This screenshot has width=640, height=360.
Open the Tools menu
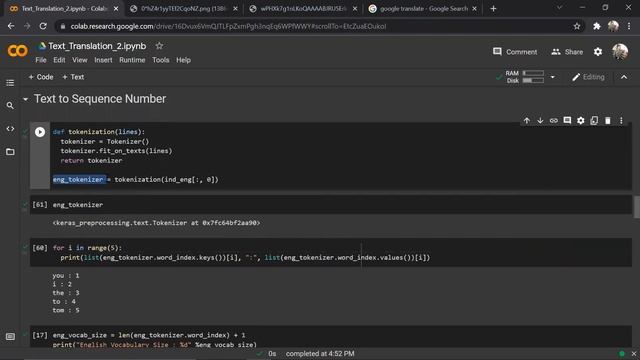[x=161, y=60]
